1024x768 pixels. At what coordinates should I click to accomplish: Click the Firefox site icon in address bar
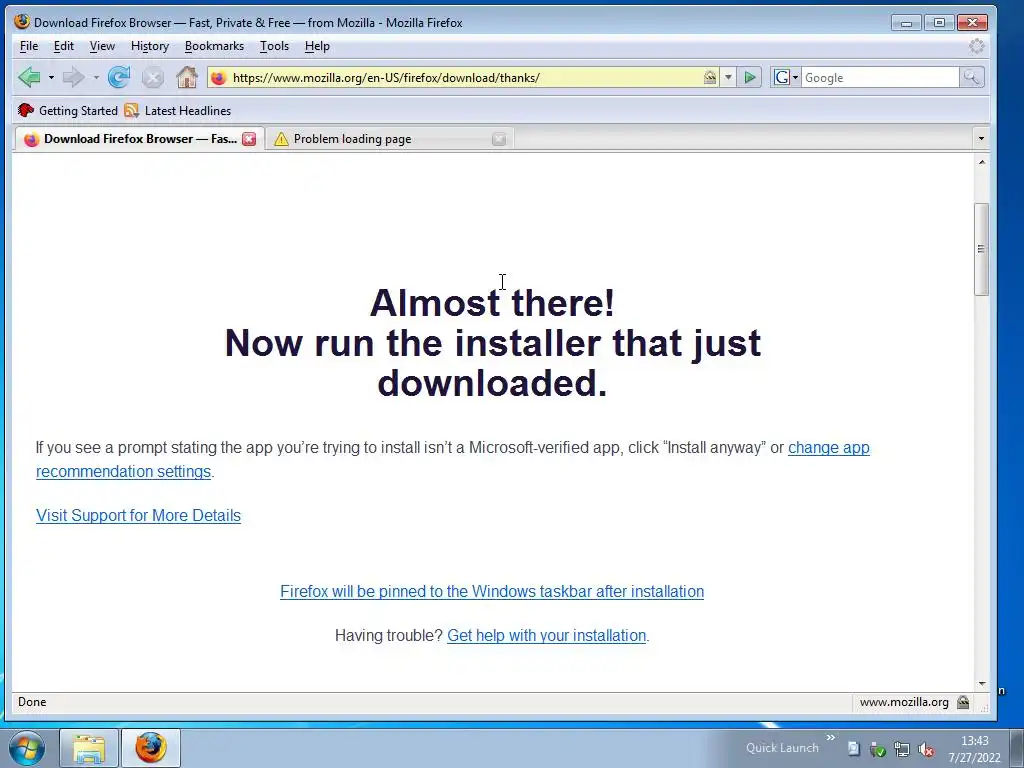click(x=219, y=78)
